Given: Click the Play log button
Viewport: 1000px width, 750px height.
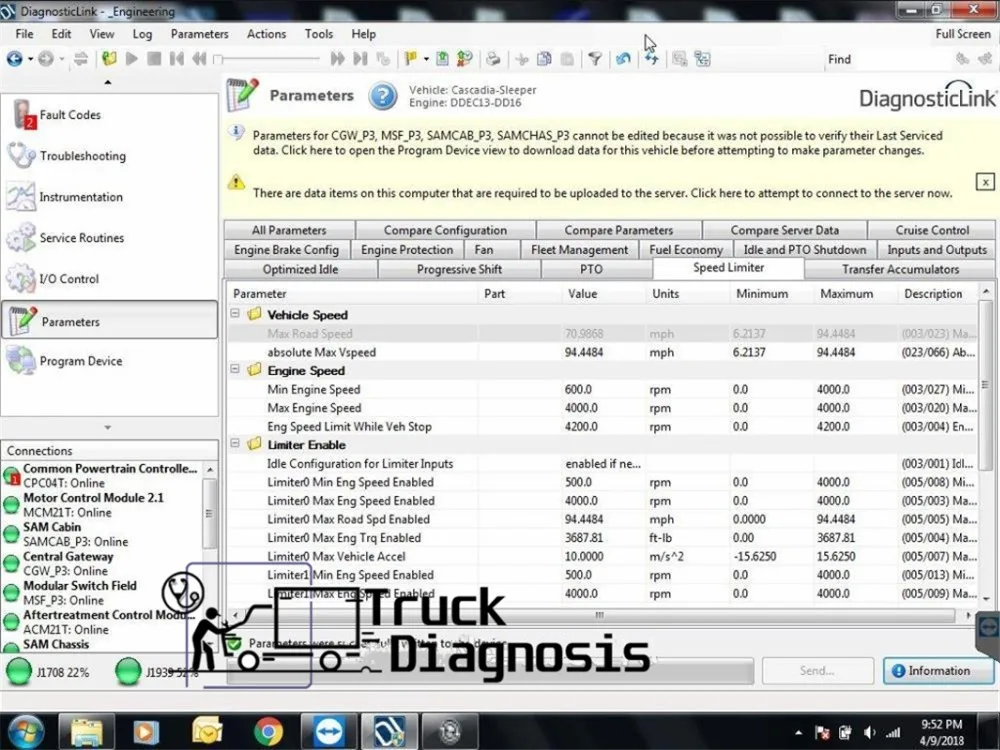Looking at the screenshot, I should 131,59.
